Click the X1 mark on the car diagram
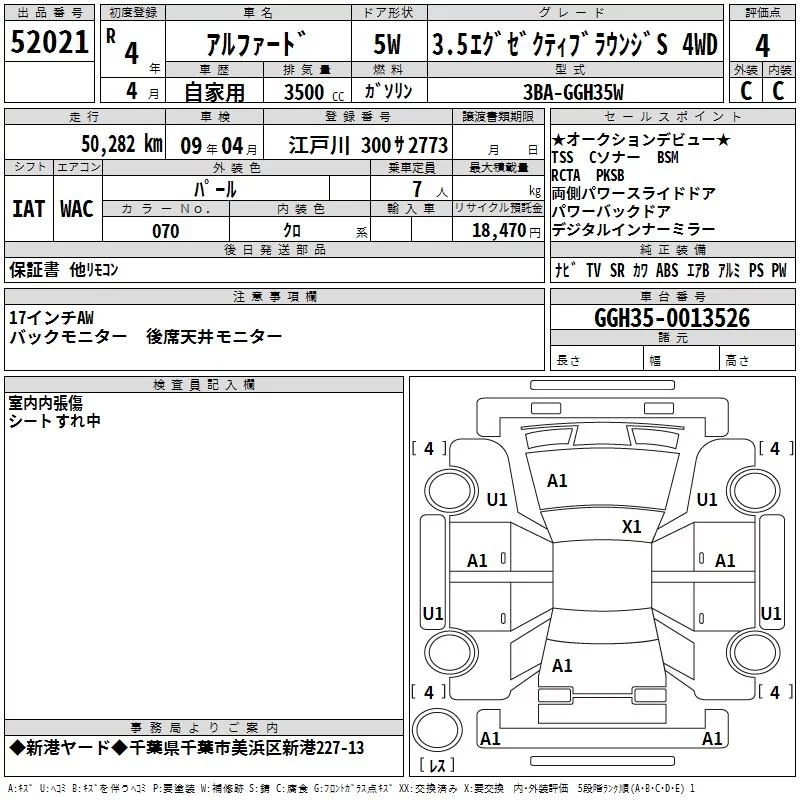 pos(631,527)
